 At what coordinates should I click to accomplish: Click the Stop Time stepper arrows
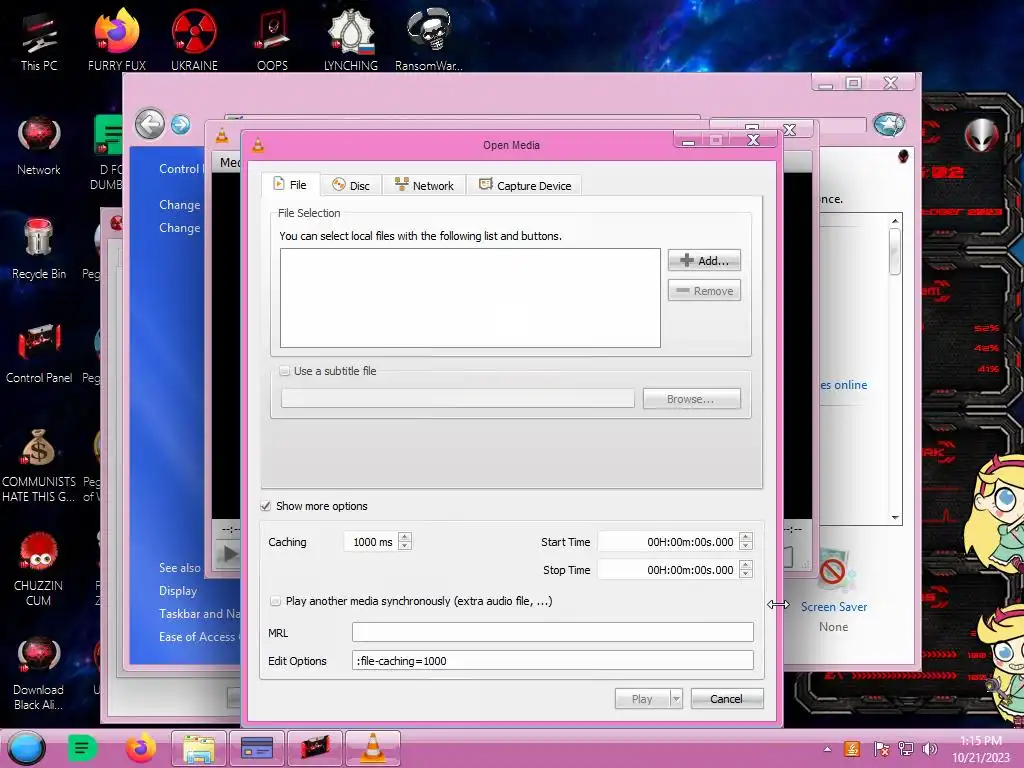click(x=746, y=569)
